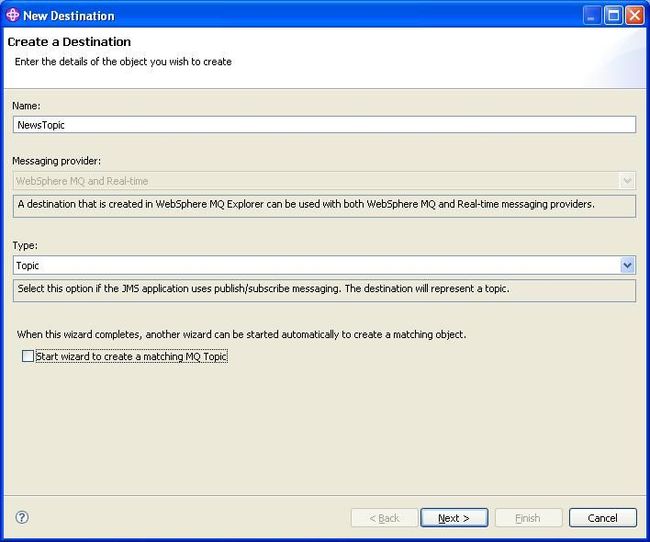Click the Messaging provider dropdown arrow
The image size is (650, 542).
click(x=627, y=181)
